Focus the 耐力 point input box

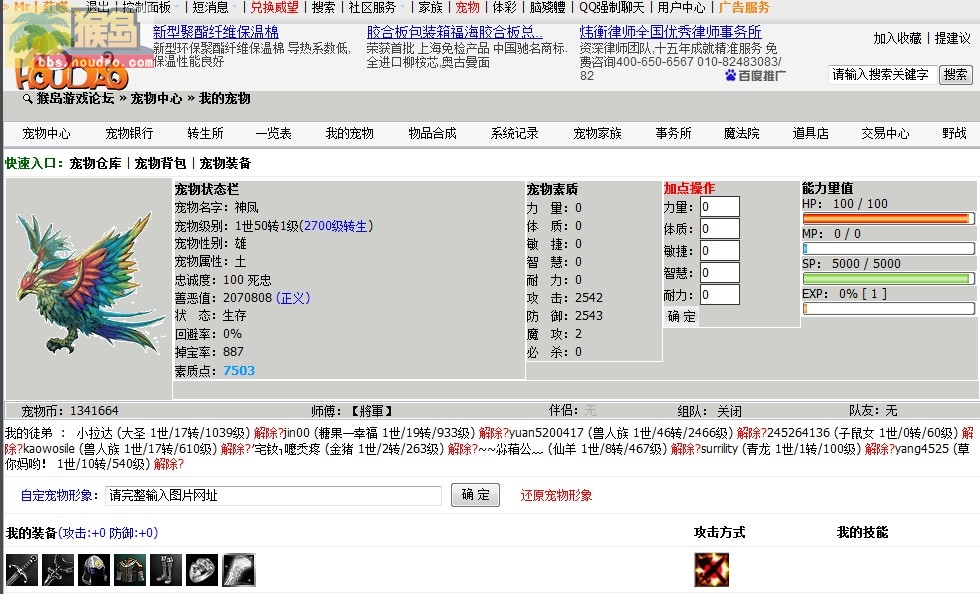[x=719, y=294]
